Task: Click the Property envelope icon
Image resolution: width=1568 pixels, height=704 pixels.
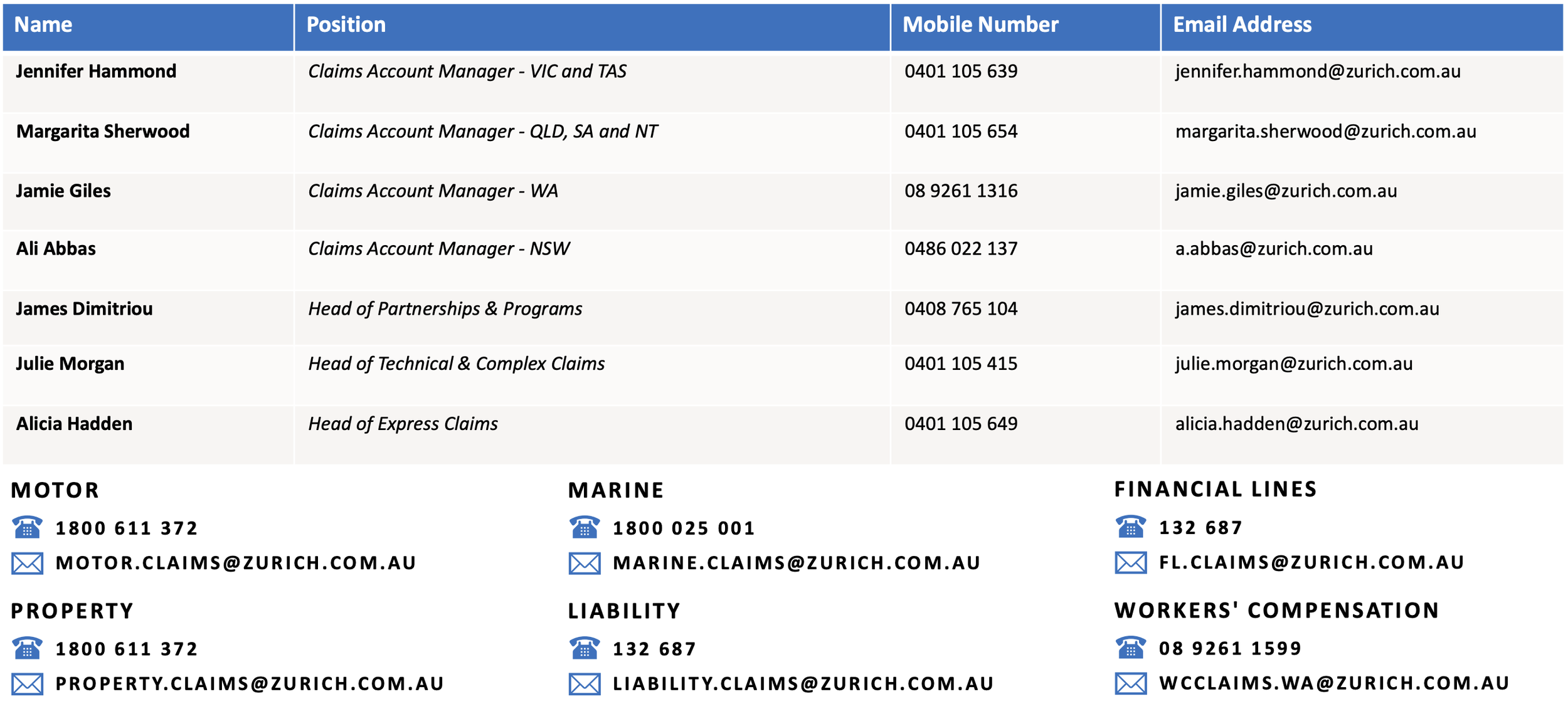Action: (27, 684)
